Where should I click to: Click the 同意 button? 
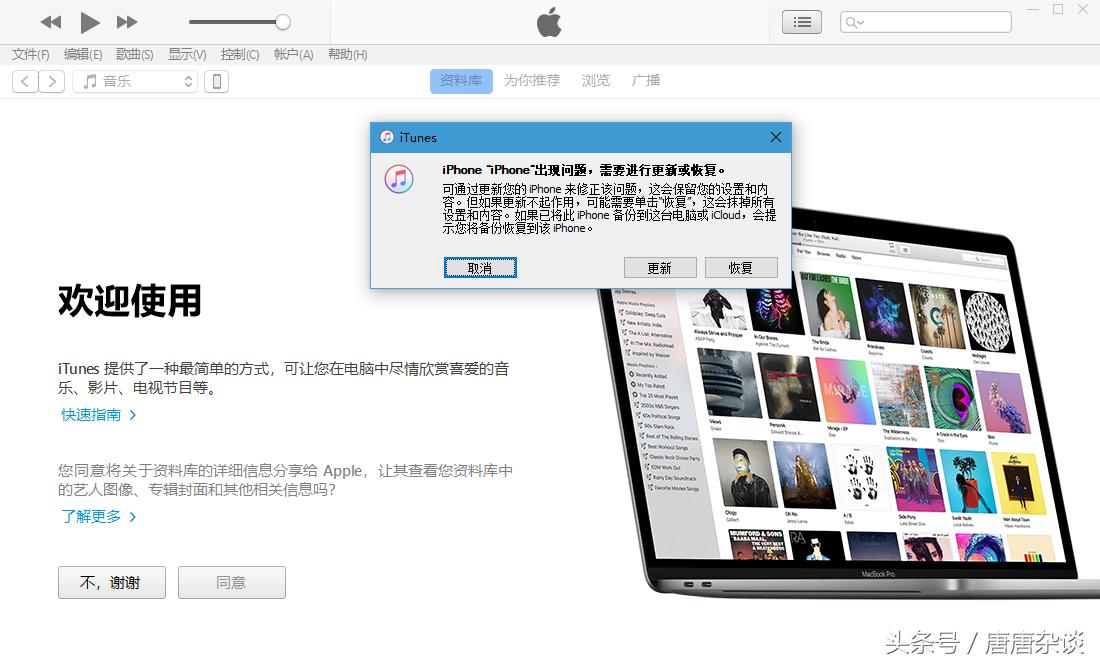coord(232,583)
